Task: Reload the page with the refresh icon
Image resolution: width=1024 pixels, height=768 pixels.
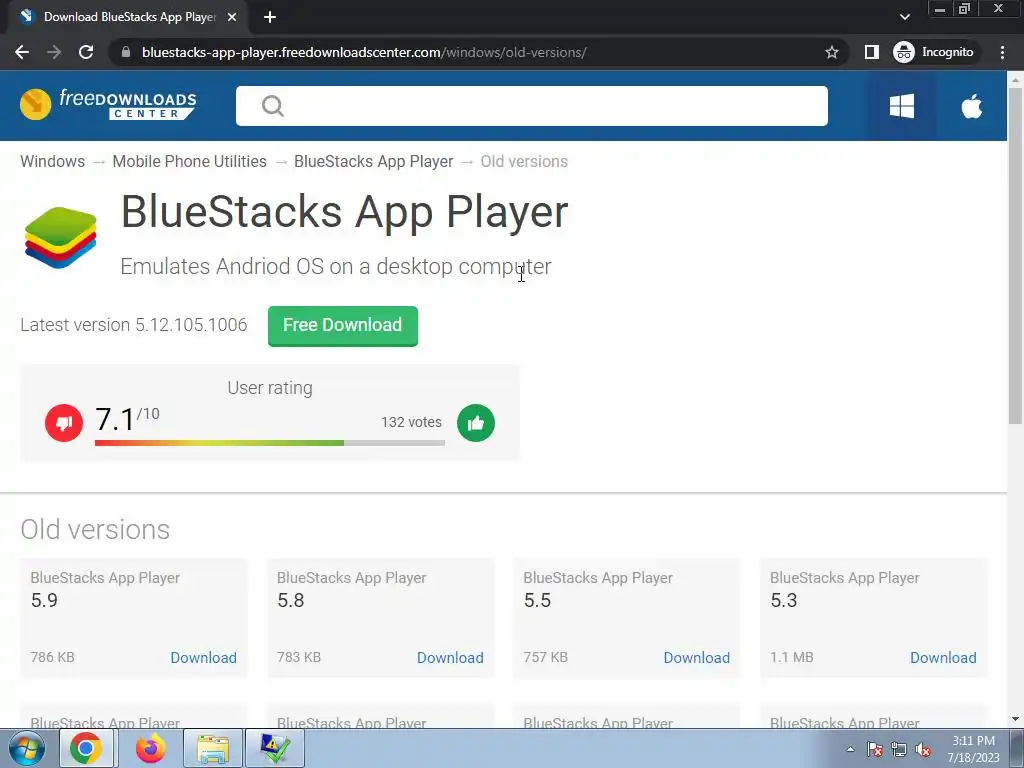Action: [x=86, y=52]
